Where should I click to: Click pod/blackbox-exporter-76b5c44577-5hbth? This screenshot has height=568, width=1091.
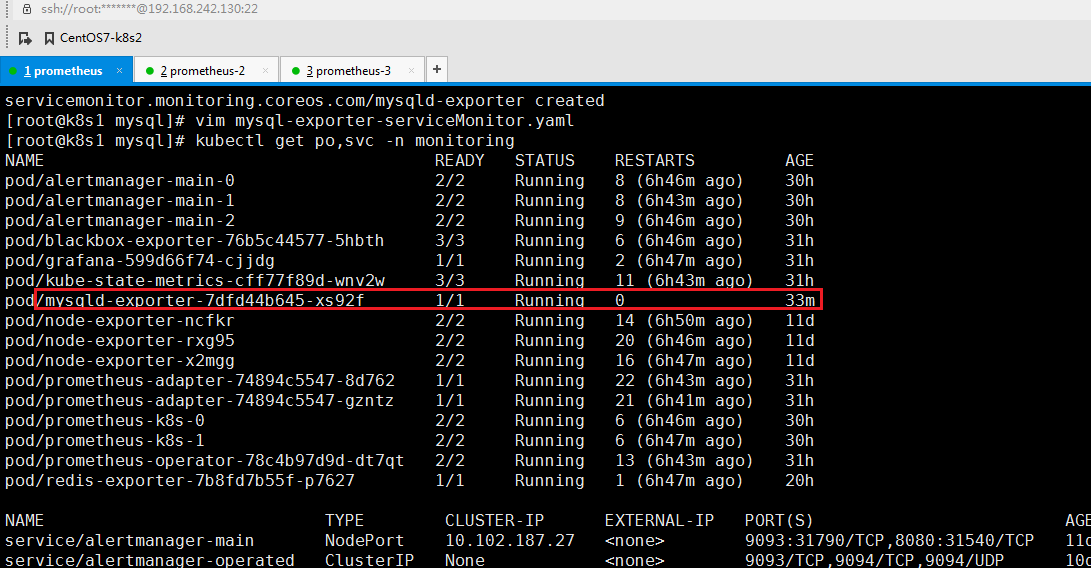pos(194,241)
